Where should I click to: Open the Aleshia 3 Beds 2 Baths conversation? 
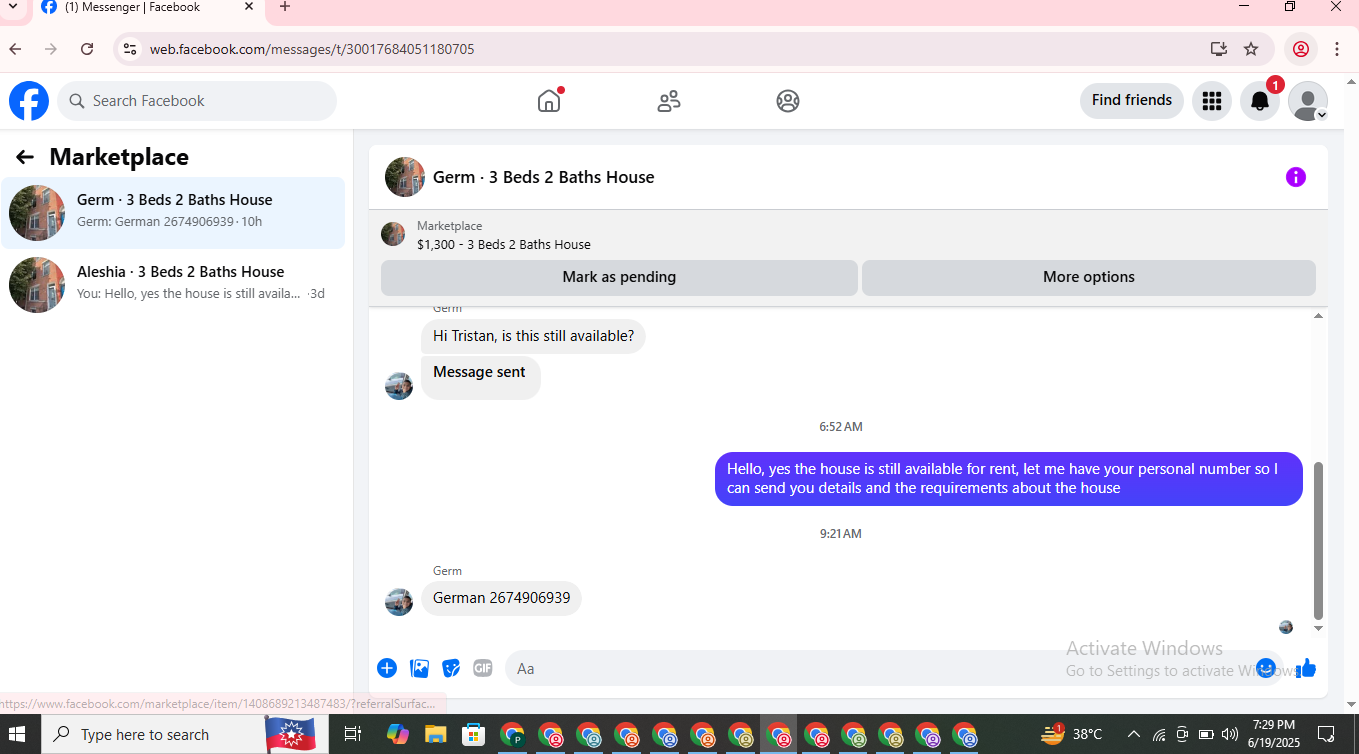173,284
